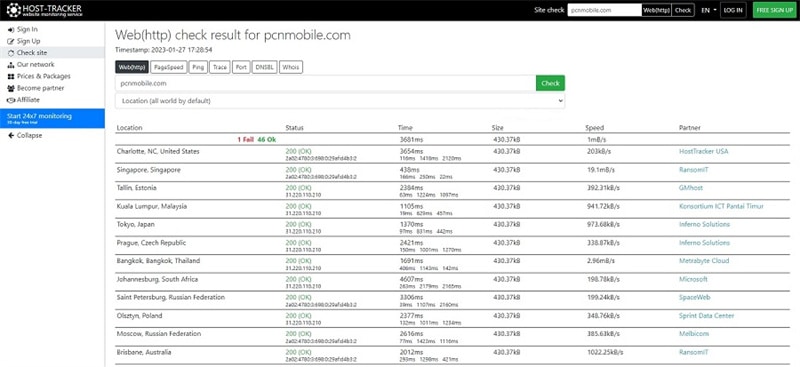
Task: Open the Become partner menu item
Action: point(40,88)
